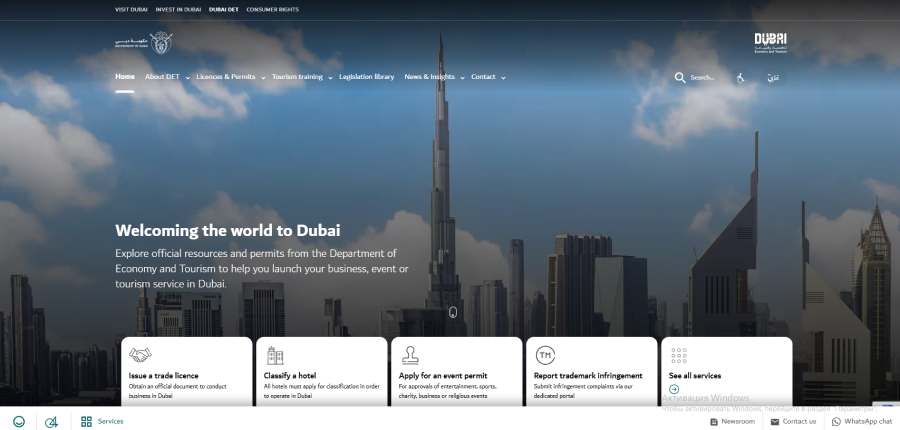Start a WhatsApp chat via its label
This screenshot has height=430, width=900.
(868, 421)
